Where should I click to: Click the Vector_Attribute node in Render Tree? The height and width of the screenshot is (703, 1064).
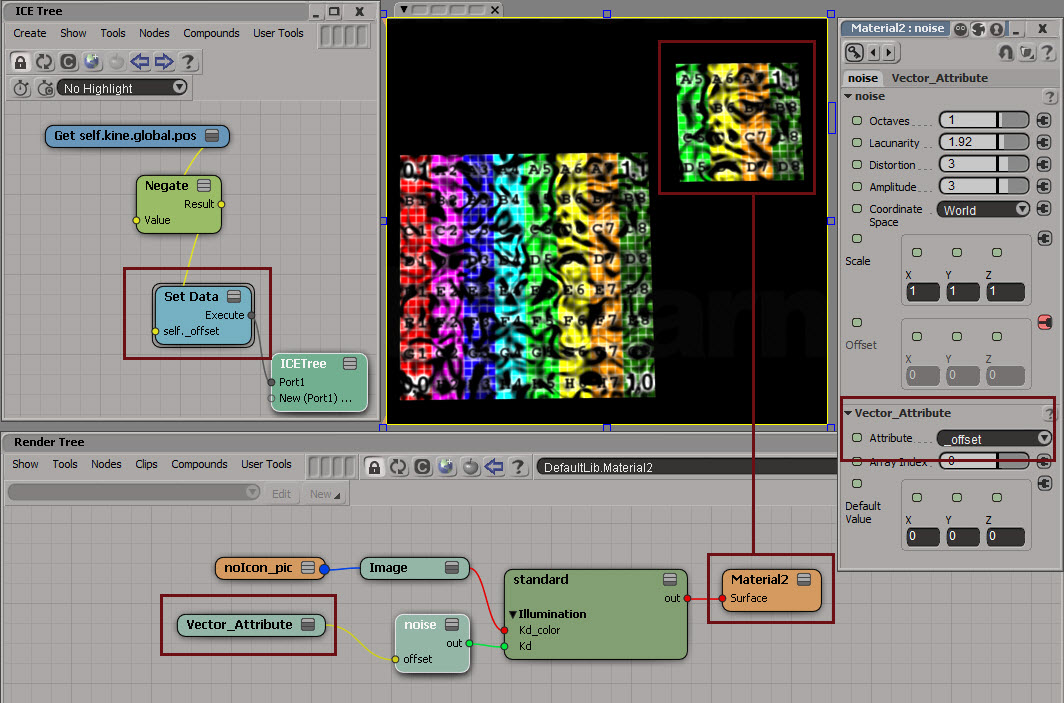pyautogui.click(x=239, y=625)
